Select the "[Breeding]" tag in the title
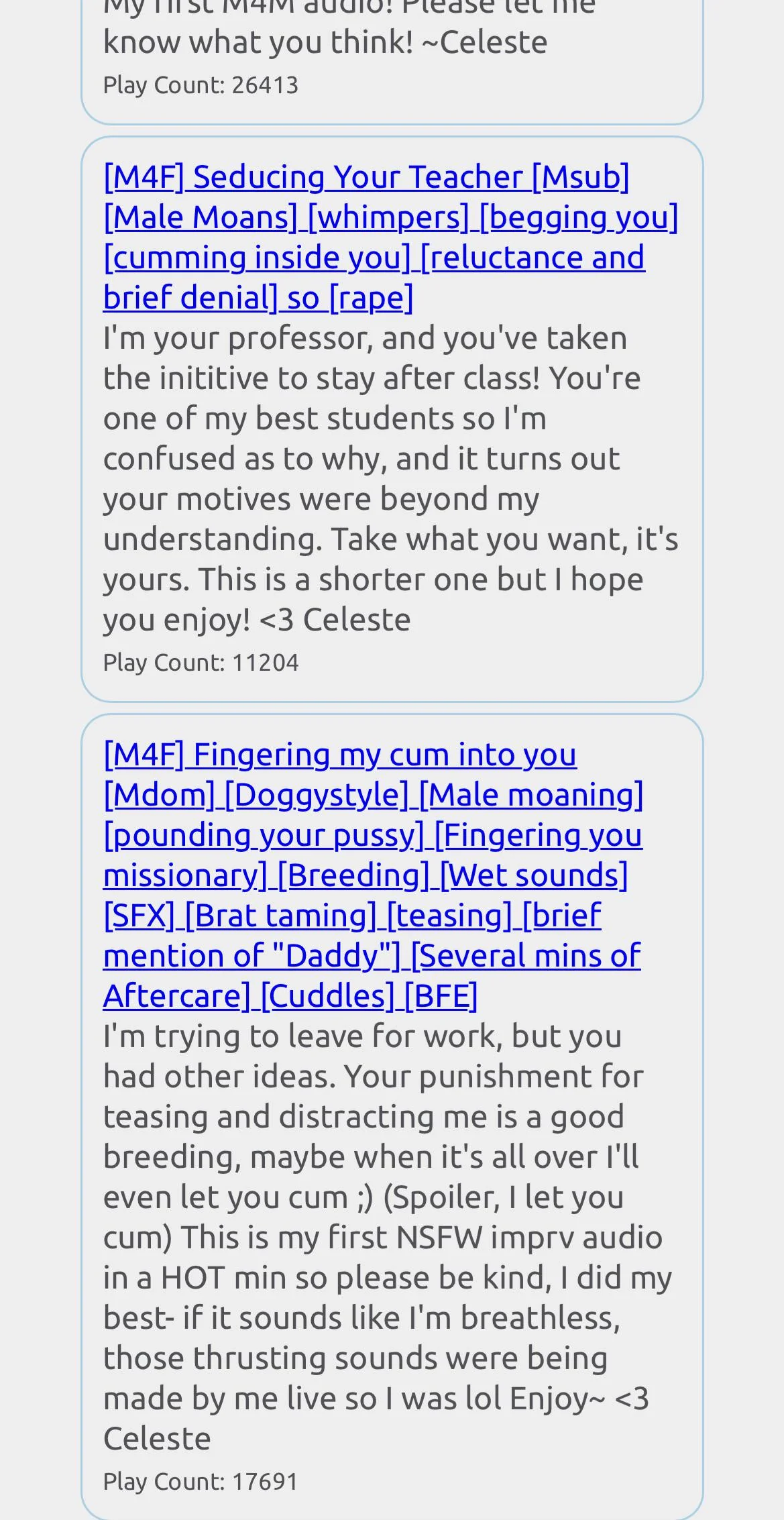 pyautogui.click(x=353, y=876)
